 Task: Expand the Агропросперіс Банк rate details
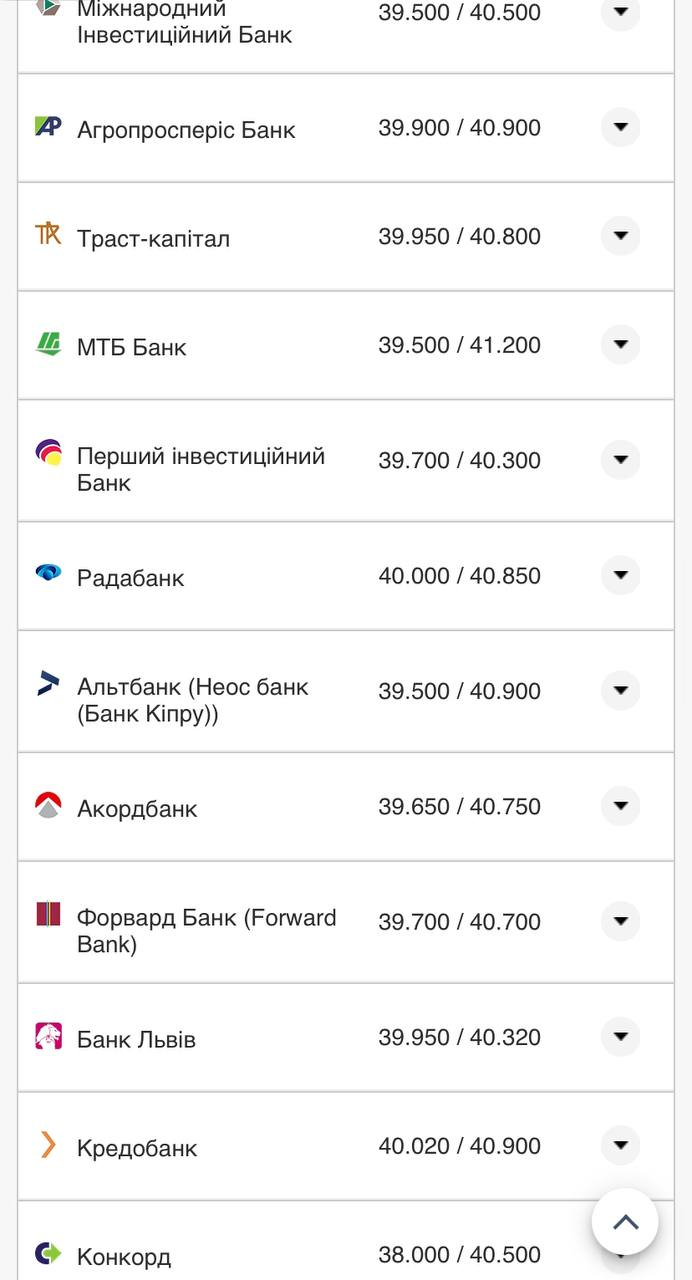pos(620,127)
